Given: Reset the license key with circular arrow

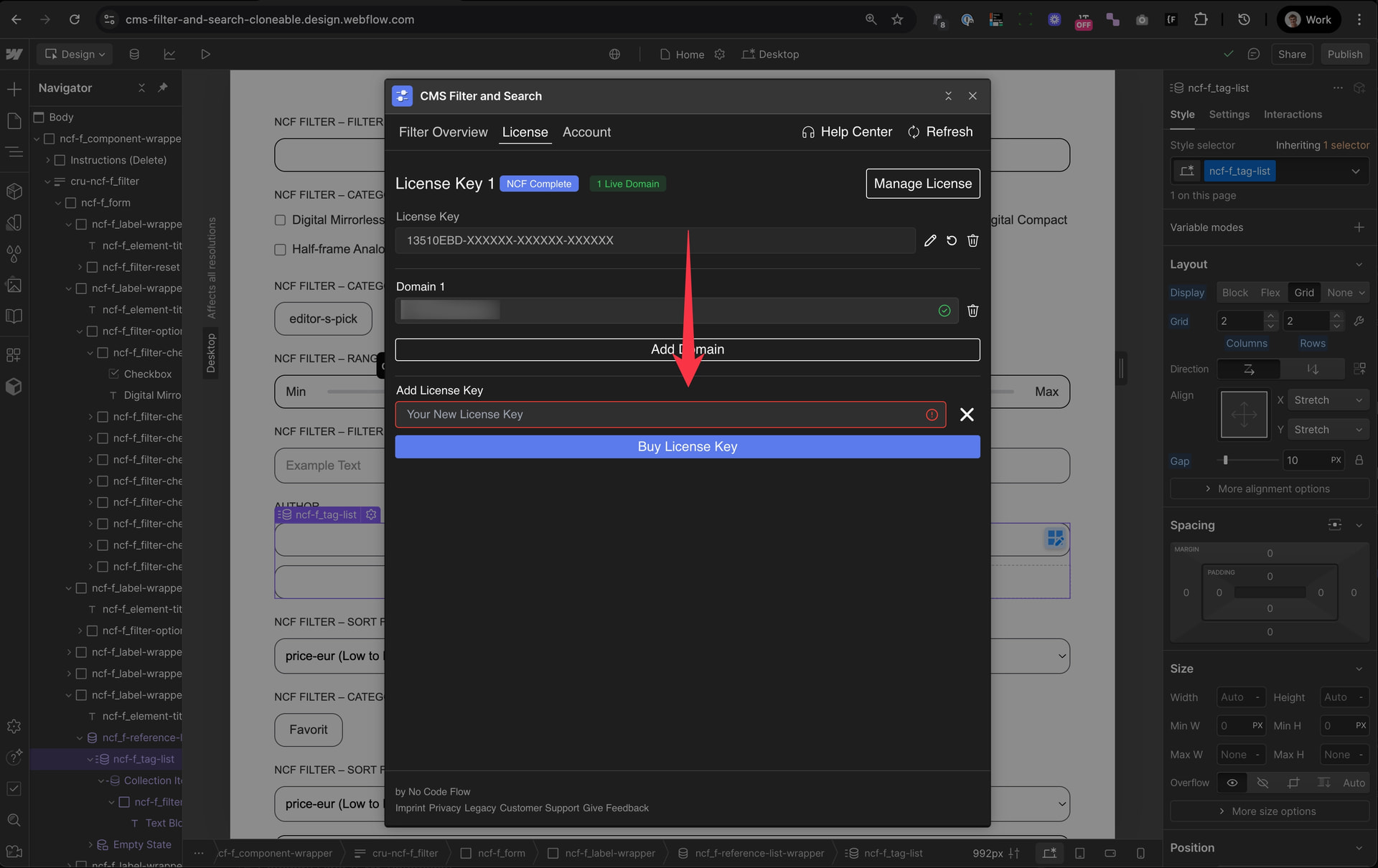Looking at the screenshot, I should click(952, 241).
